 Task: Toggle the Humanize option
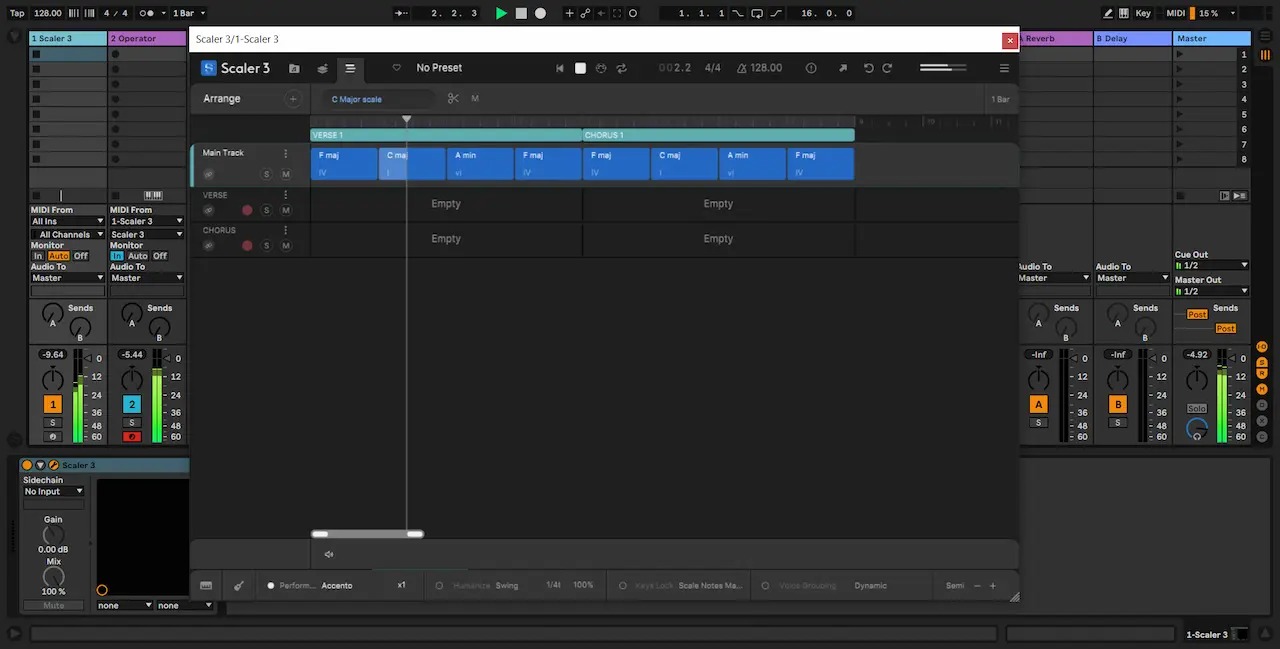pyautogui.click(x=439, y=585)
